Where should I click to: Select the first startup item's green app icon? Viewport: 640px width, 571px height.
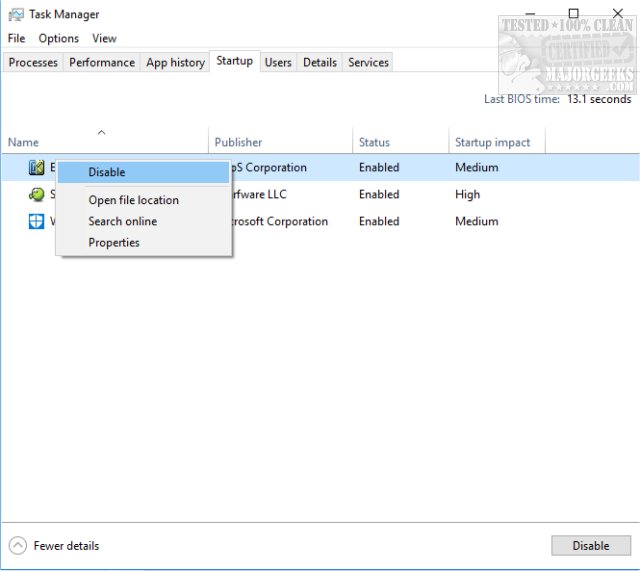coord(36,167)
